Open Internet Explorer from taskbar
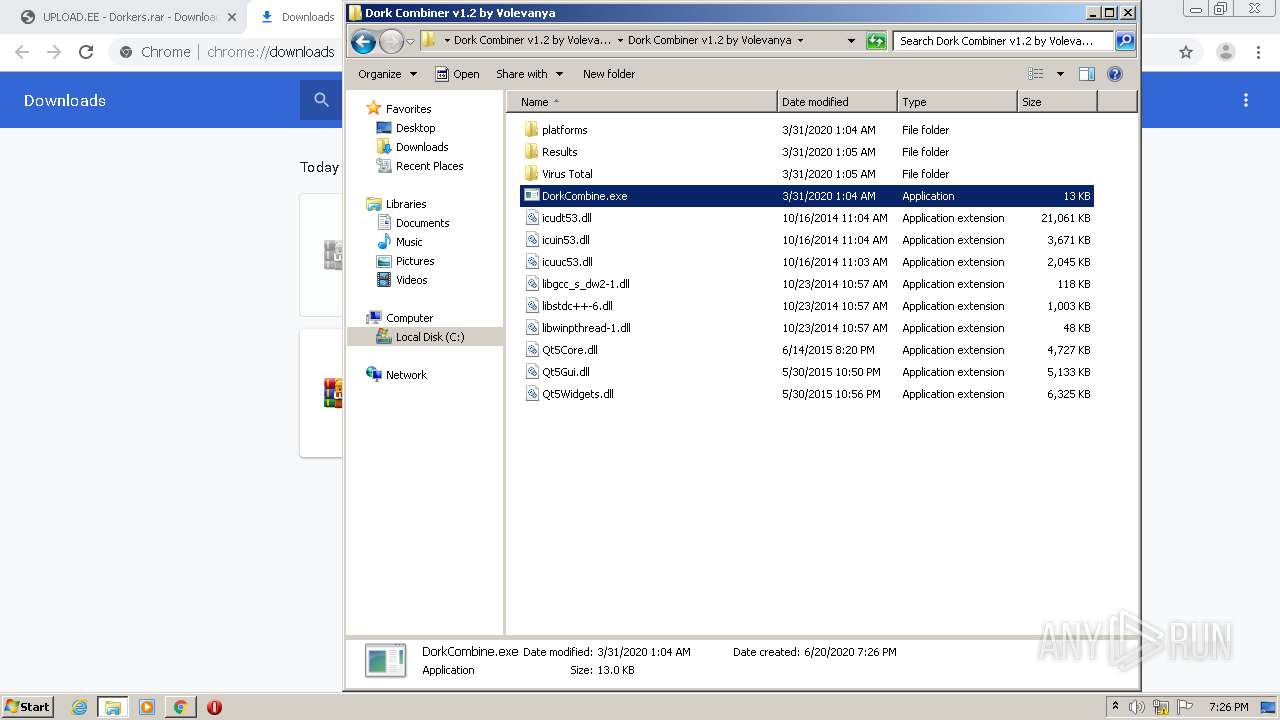This screenshot has width=1280, height=720. (x=79, y=707)
